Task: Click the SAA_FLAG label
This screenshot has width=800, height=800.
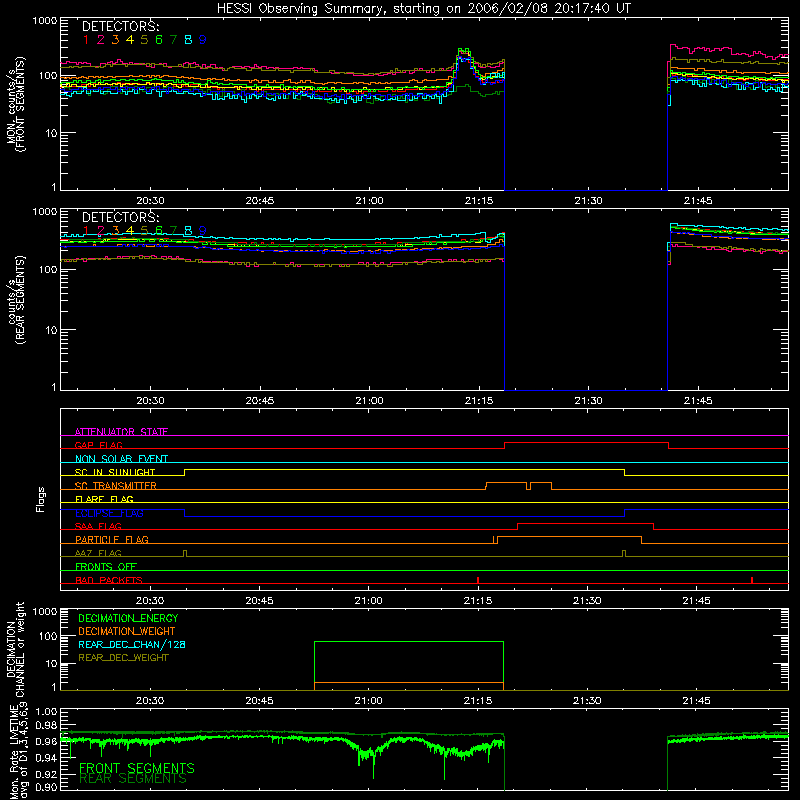Action: pyautogui.click(x=98, y=526)
